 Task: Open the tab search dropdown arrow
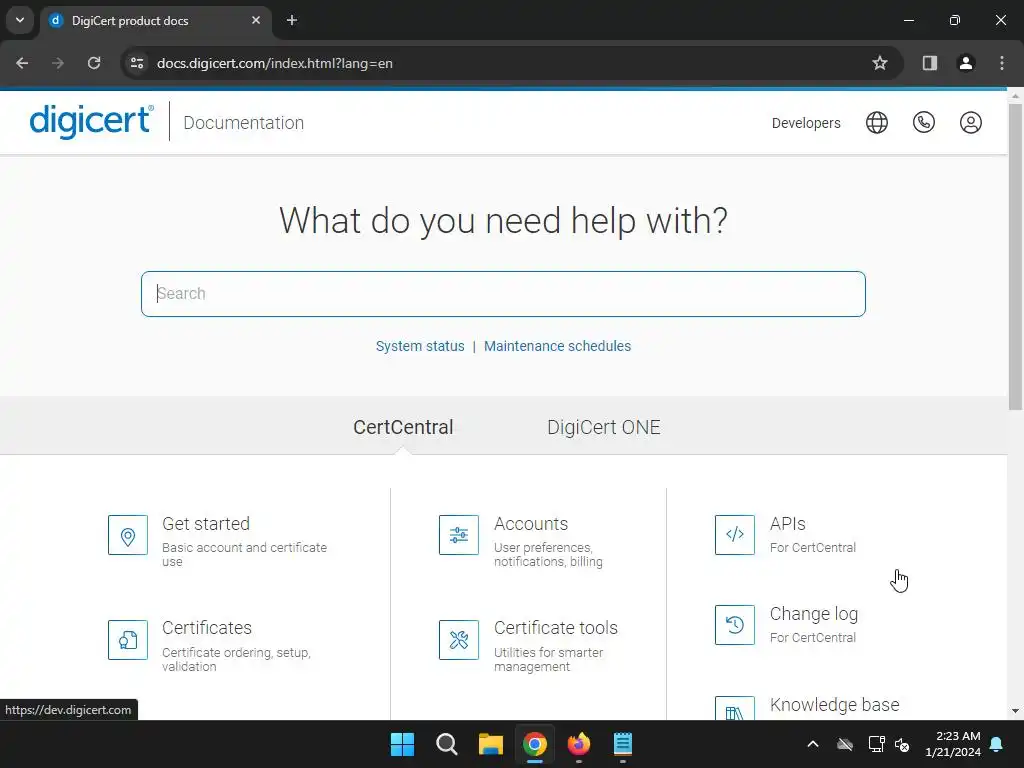[20, 20]
